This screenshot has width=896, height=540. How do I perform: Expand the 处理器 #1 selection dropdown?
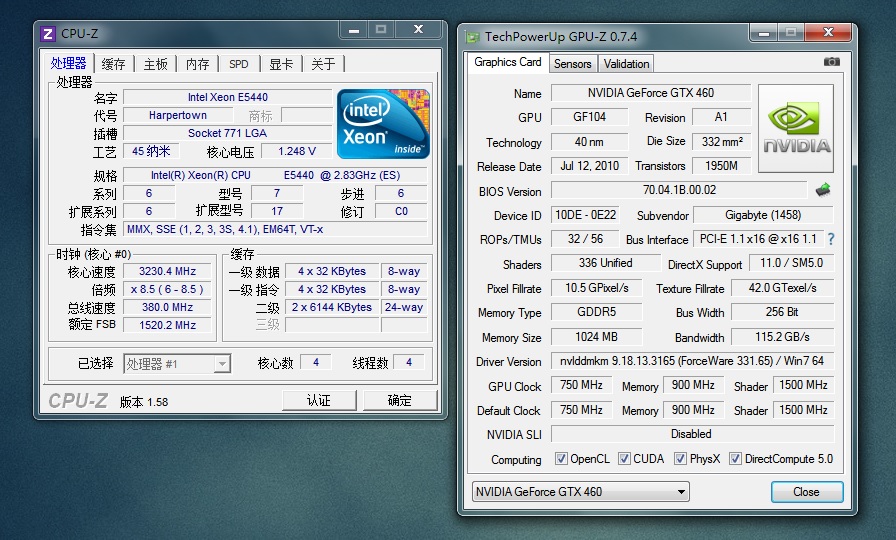tap(177, 364)
